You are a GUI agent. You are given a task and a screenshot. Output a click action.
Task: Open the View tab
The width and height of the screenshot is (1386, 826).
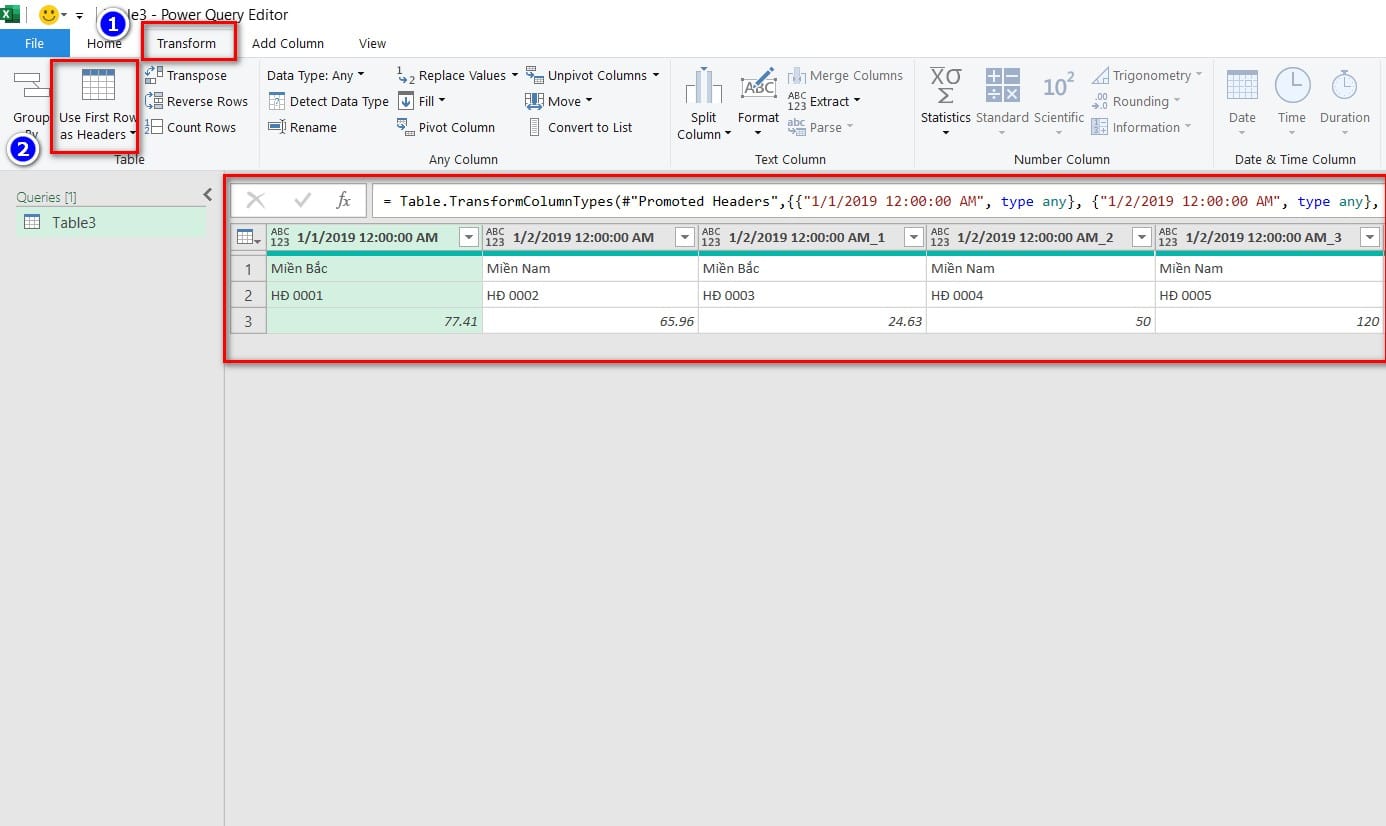(x=372, y=43)
